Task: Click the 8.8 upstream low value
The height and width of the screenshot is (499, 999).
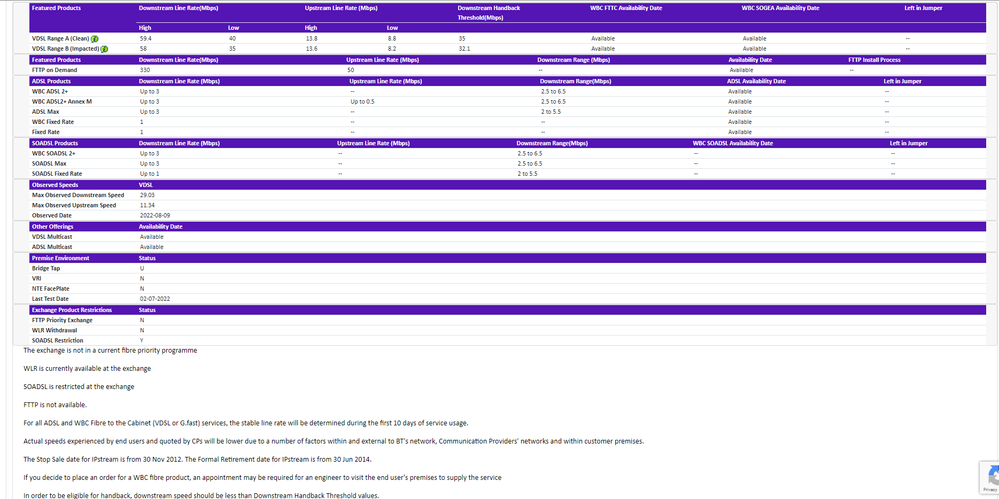Action: click(x=392, y=39)
